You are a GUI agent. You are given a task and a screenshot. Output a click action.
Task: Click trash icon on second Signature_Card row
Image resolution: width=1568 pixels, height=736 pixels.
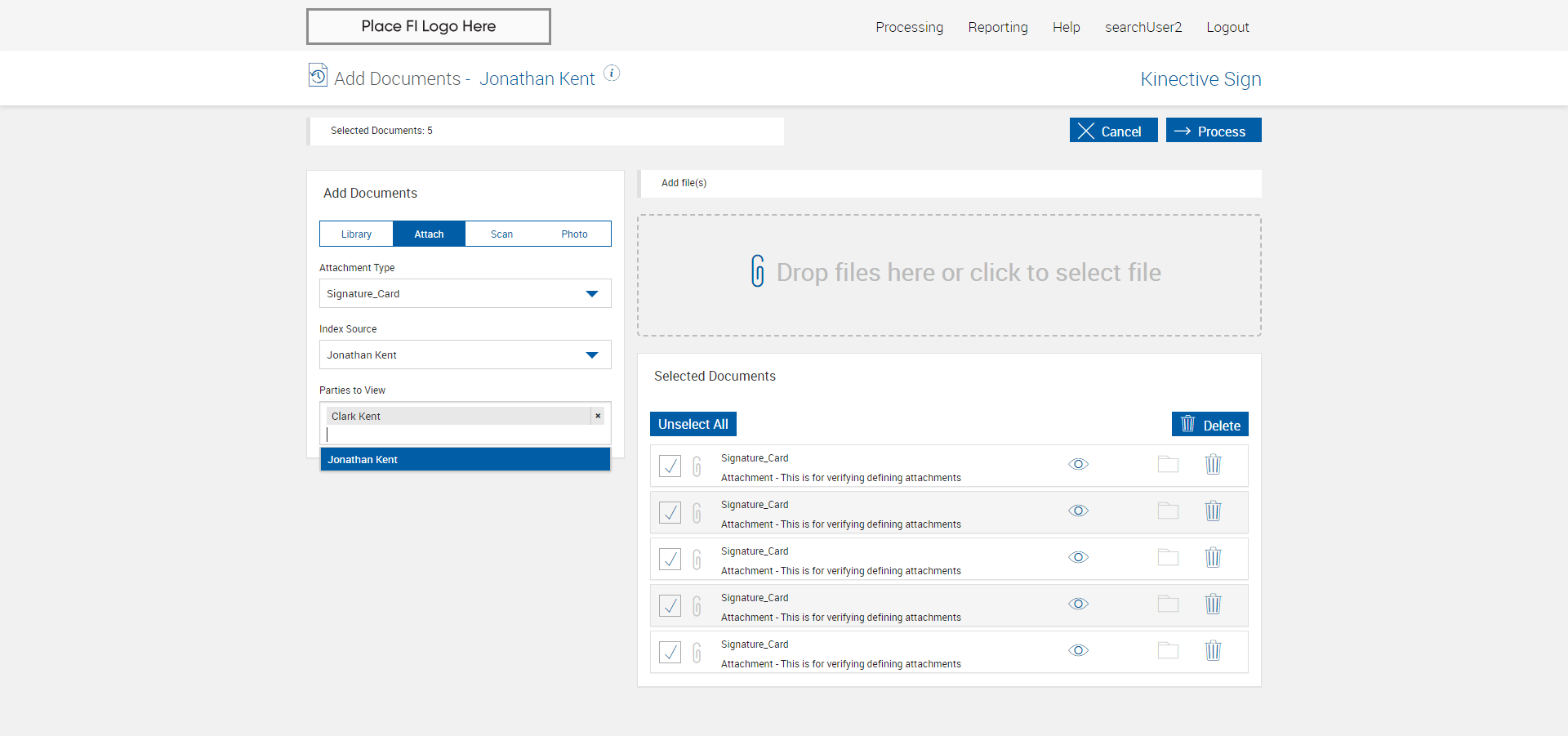click(1213, 511)
